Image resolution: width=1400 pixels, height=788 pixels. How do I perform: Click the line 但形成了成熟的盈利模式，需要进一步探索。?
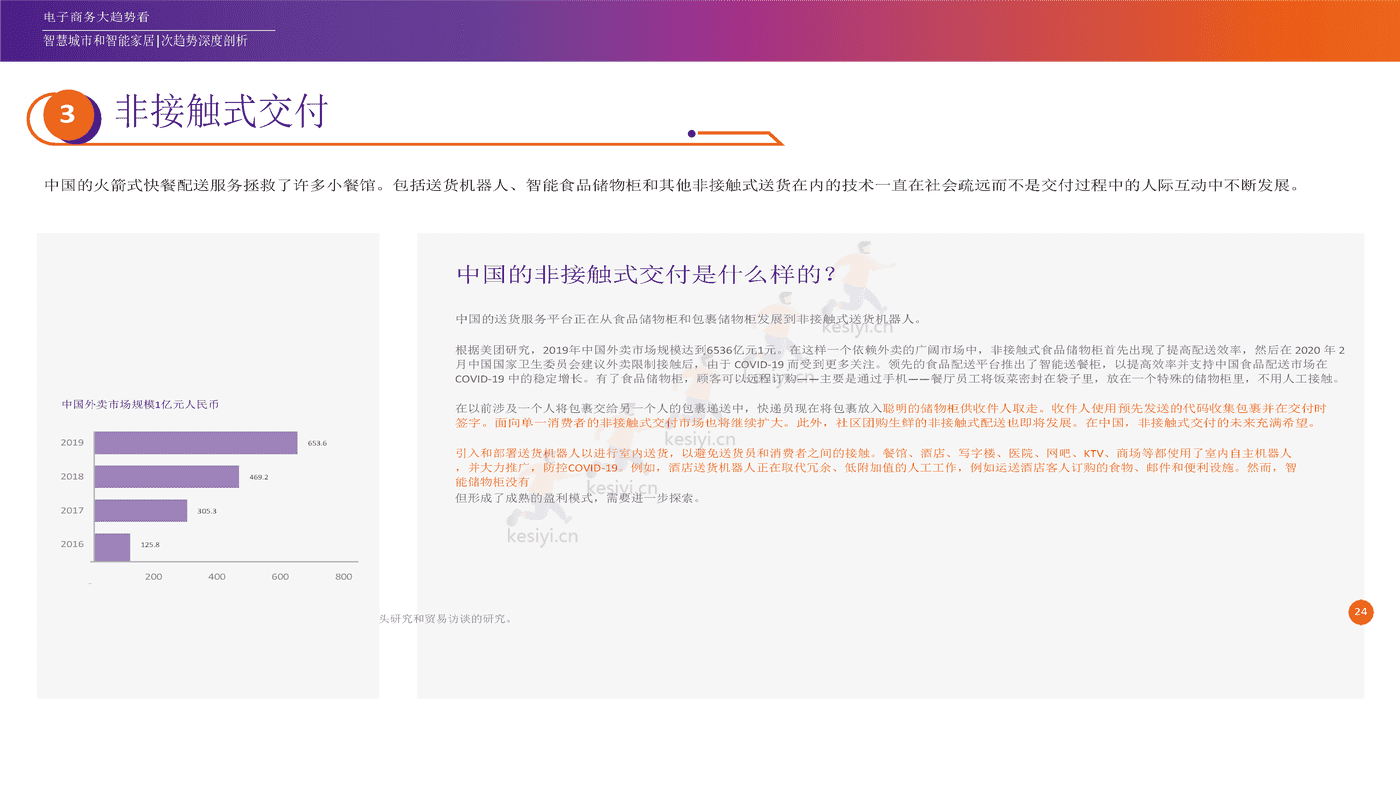[580, 497]
